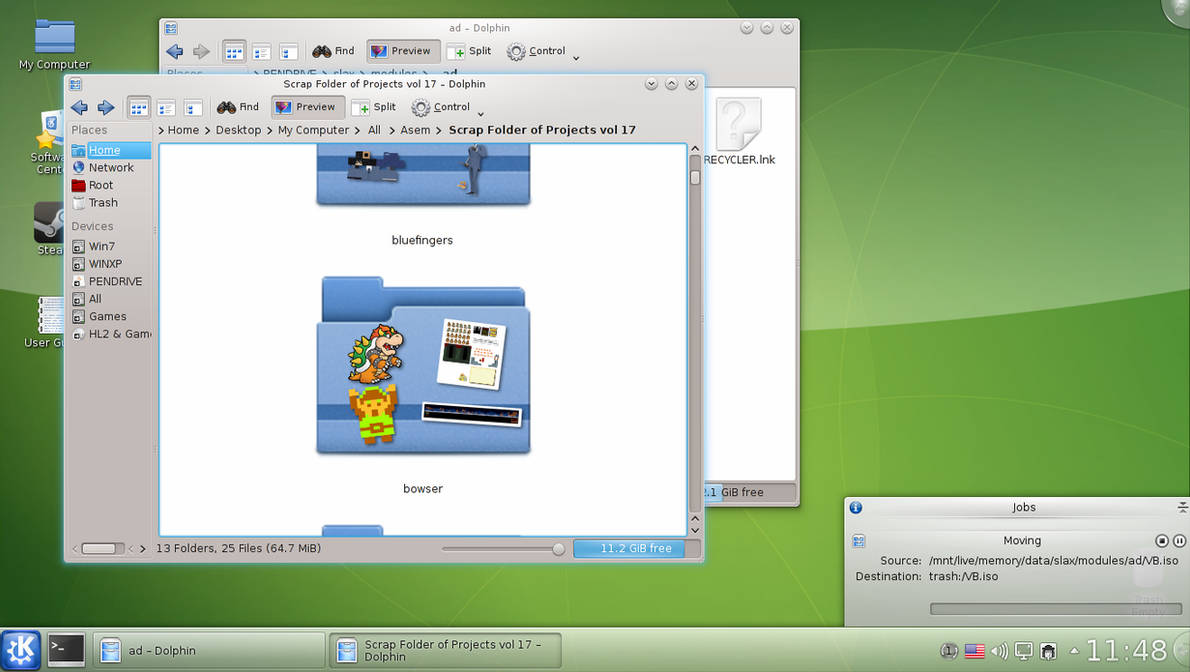Go forward in the ad - Dolphin window

tap(201, 51)
